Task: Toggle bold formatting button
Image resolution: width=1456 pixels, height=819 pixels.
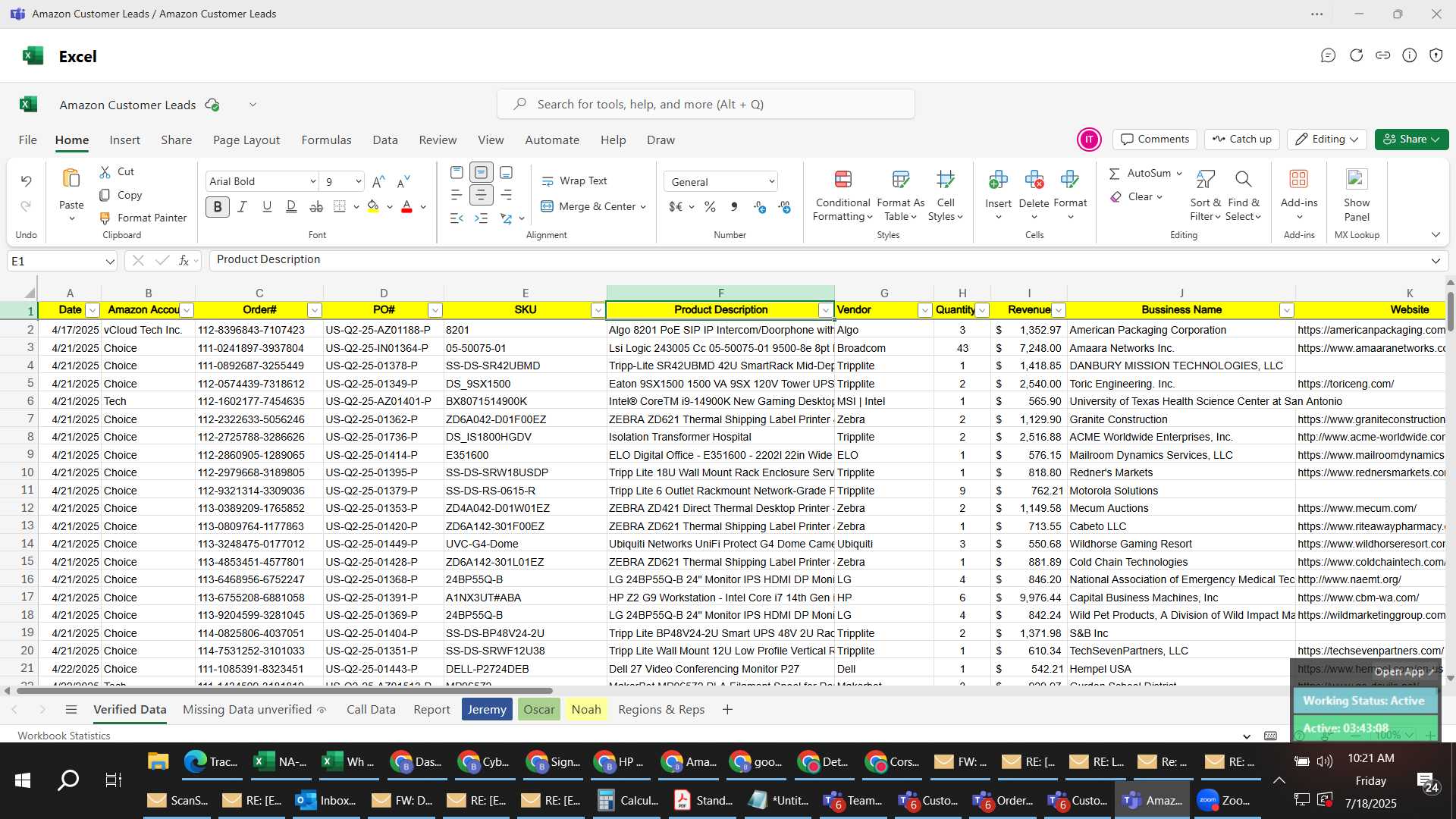Action: pyautogui.click(x=218, y=206)
